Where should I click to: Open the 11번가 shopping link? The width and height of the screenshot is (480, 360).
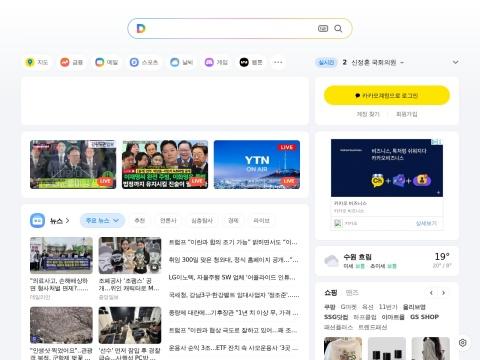[388, 307]
